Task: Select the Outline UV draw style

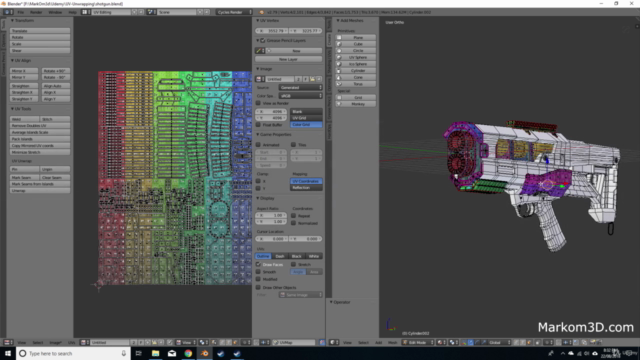Action: pyautogui.click(x=263, y=256)
